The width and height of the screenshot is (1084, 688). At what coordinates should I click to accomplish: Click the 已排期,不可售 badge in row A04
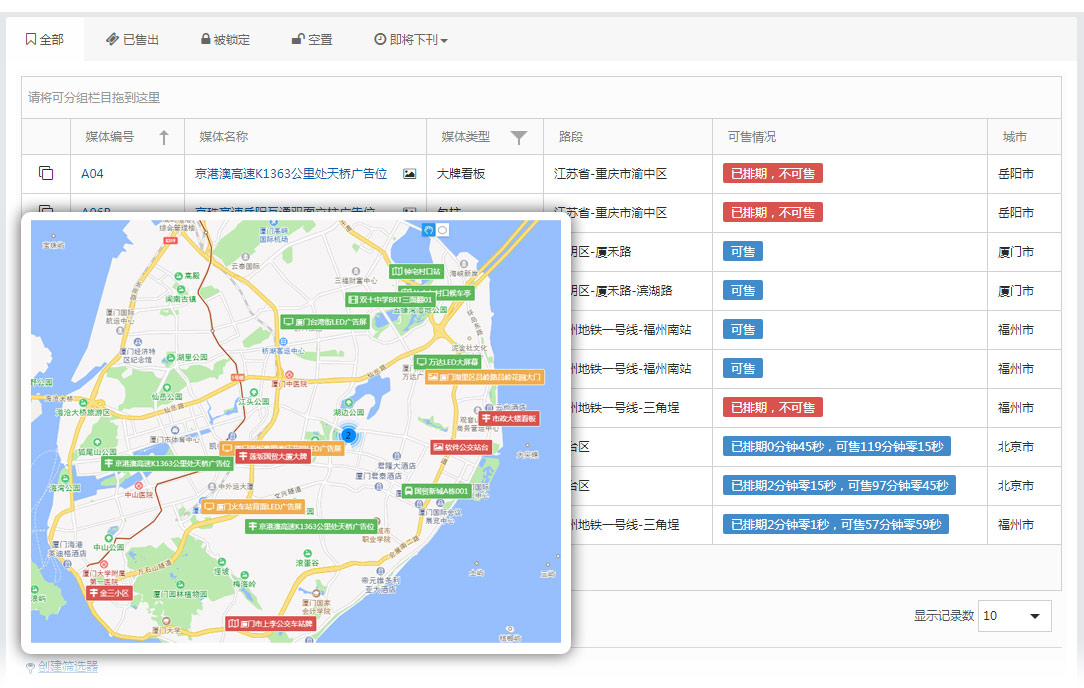[772, 174]
